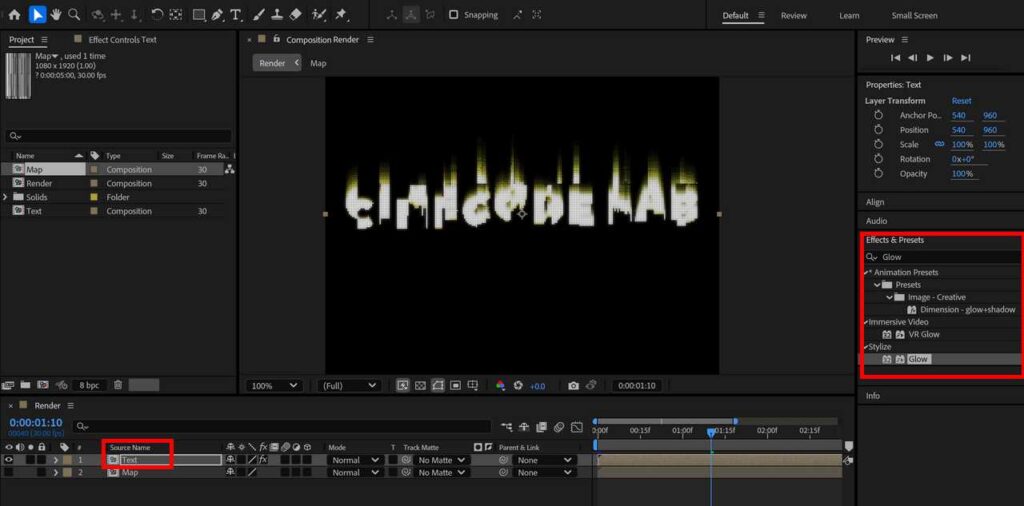This screenshot has width=1024, height=506.
Task: Select the Clone Stamp tool
Action: pos(277,14)
